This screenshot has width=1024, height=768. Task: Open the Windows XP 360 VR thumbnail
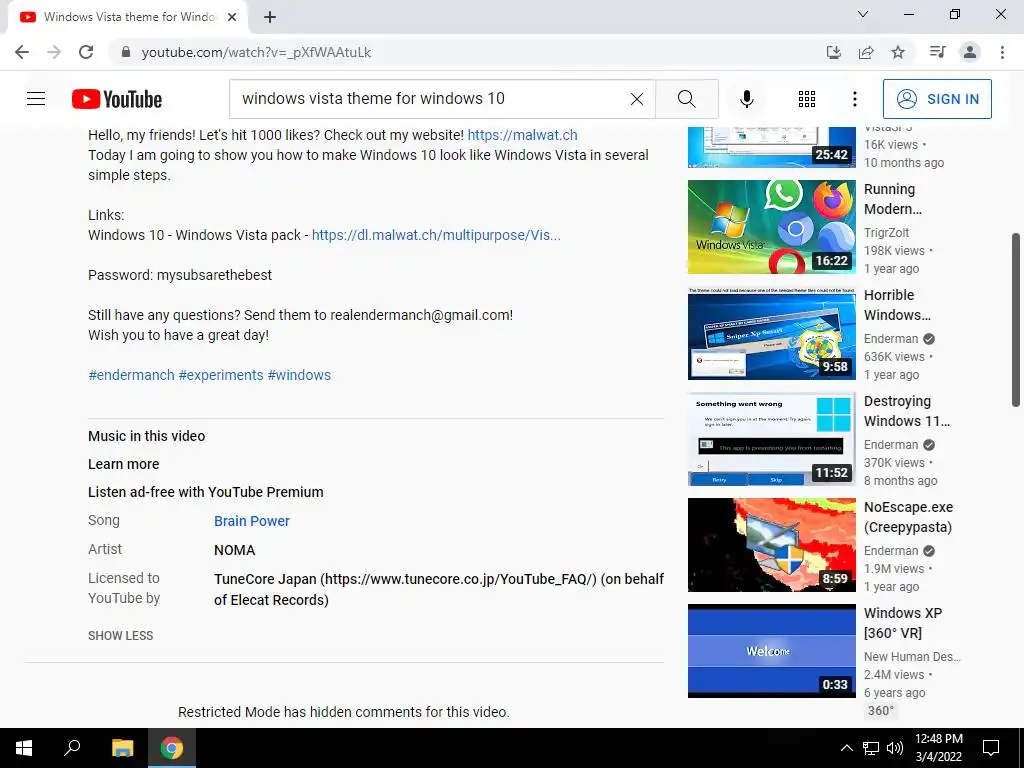[x=771, y=650]
